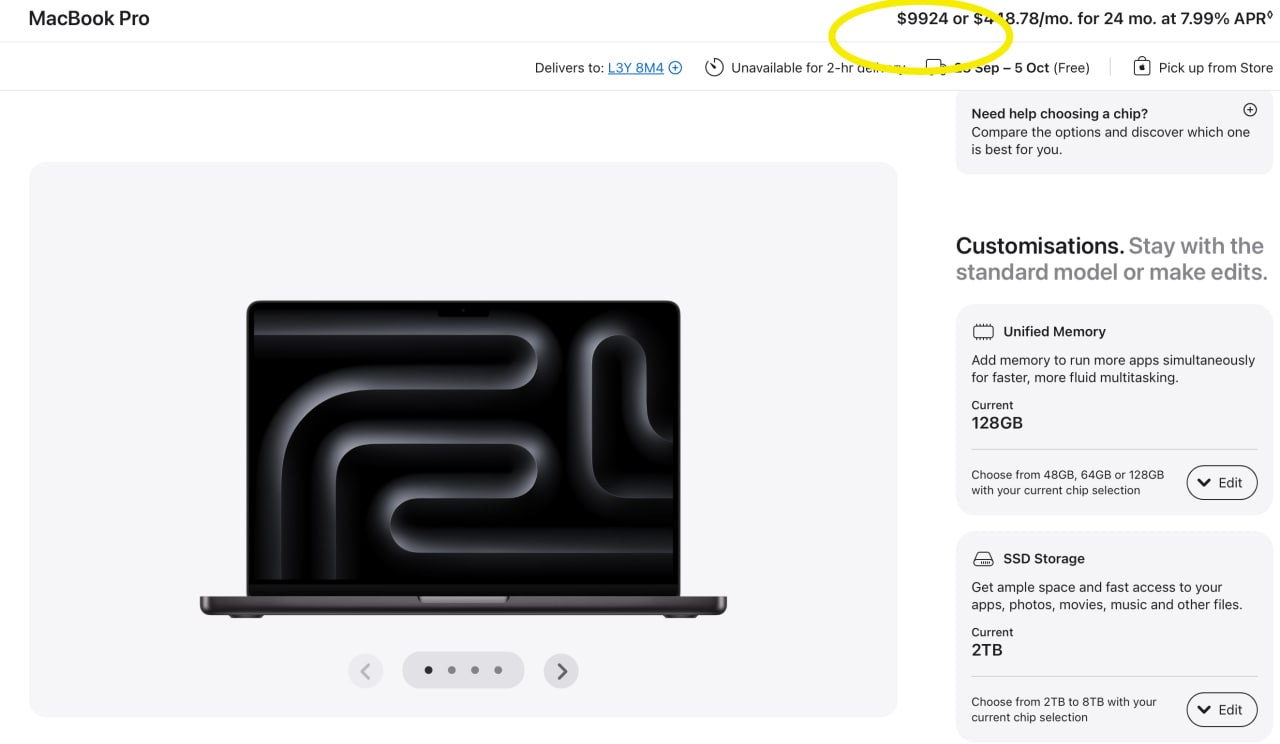Click the 'Pick up from Store' text
Image resolution: width=1280 pixels, height=744 pixels.
coord(1216,68)
